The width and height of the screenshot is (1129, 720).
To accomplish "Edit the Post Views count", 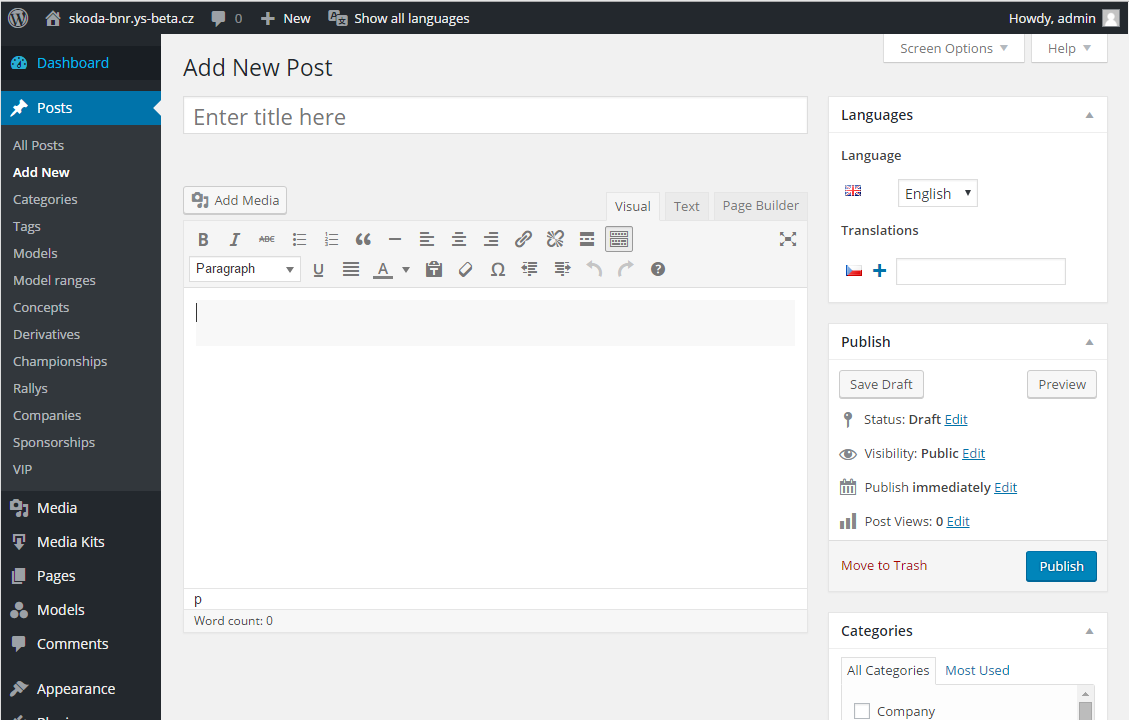I will pyautogui.click(x=958, y=521).
